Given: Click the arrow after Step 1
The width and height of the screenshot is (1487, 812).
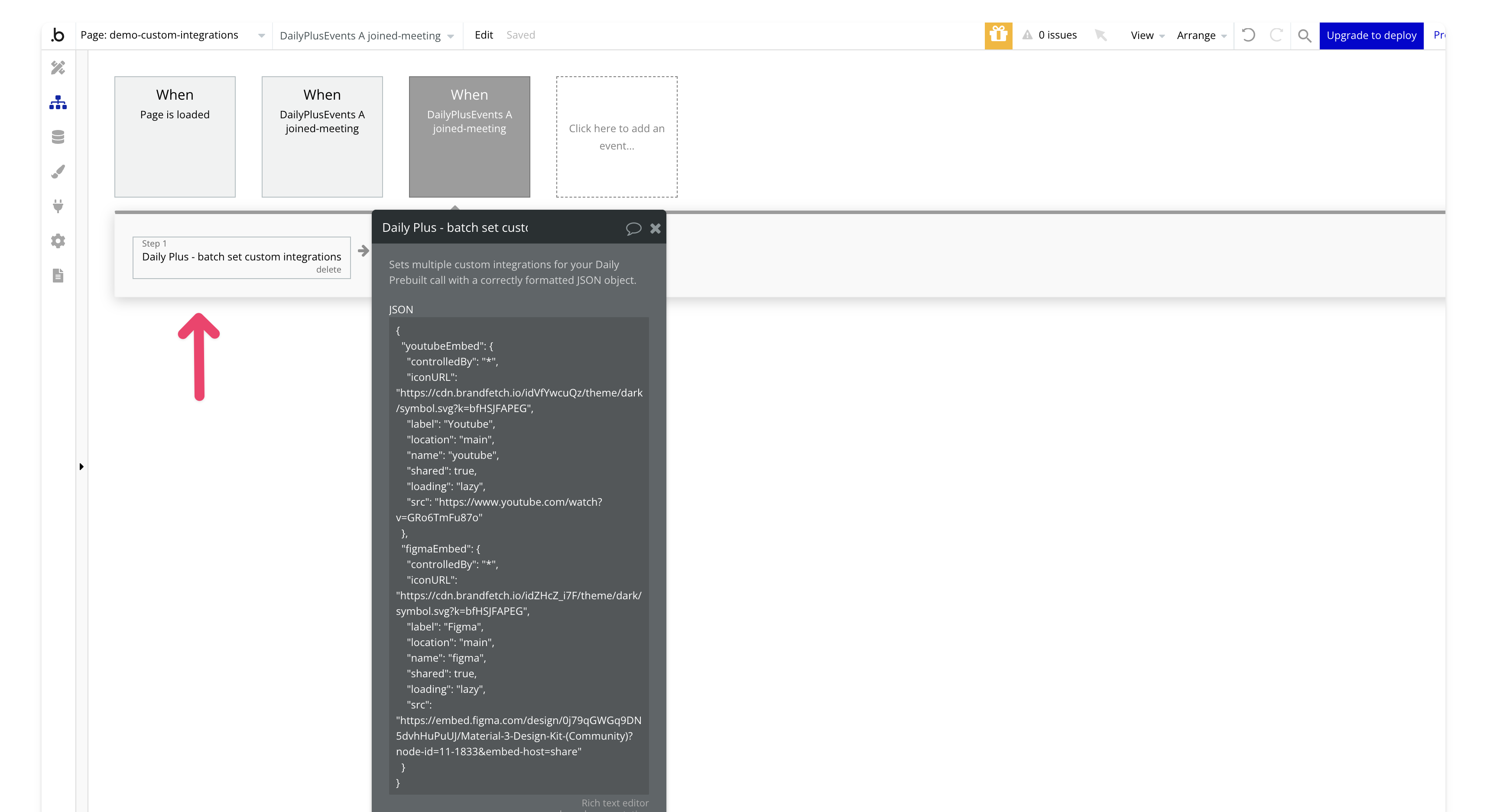Looking at the screenshot, I should tap(363, 251).
